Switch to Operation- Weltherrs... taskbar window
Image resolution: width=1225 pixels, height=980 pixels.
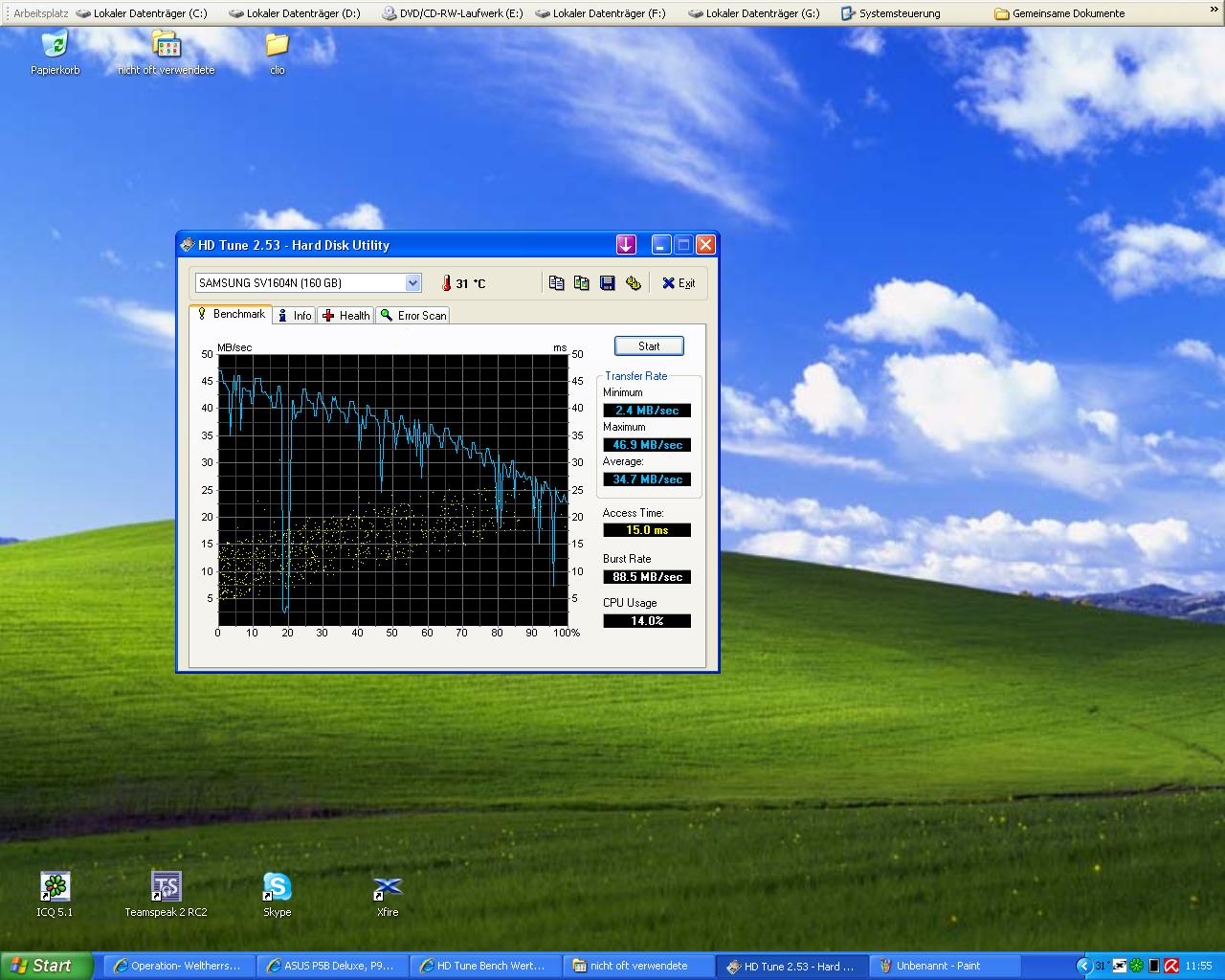178,966
